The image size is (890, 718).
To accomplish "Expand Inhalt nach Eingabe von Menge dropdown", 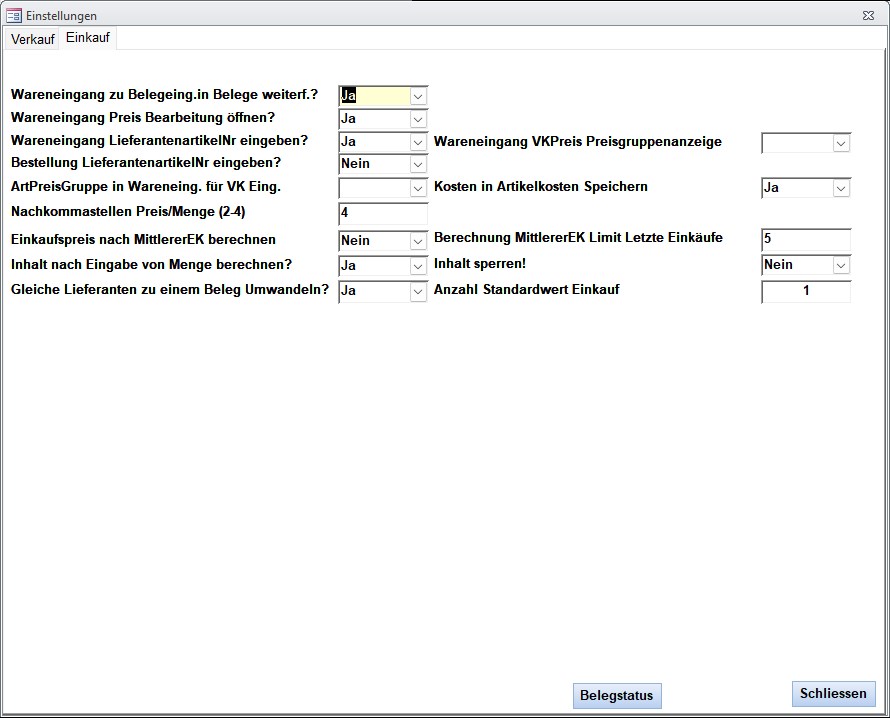I will coord(419,267).
